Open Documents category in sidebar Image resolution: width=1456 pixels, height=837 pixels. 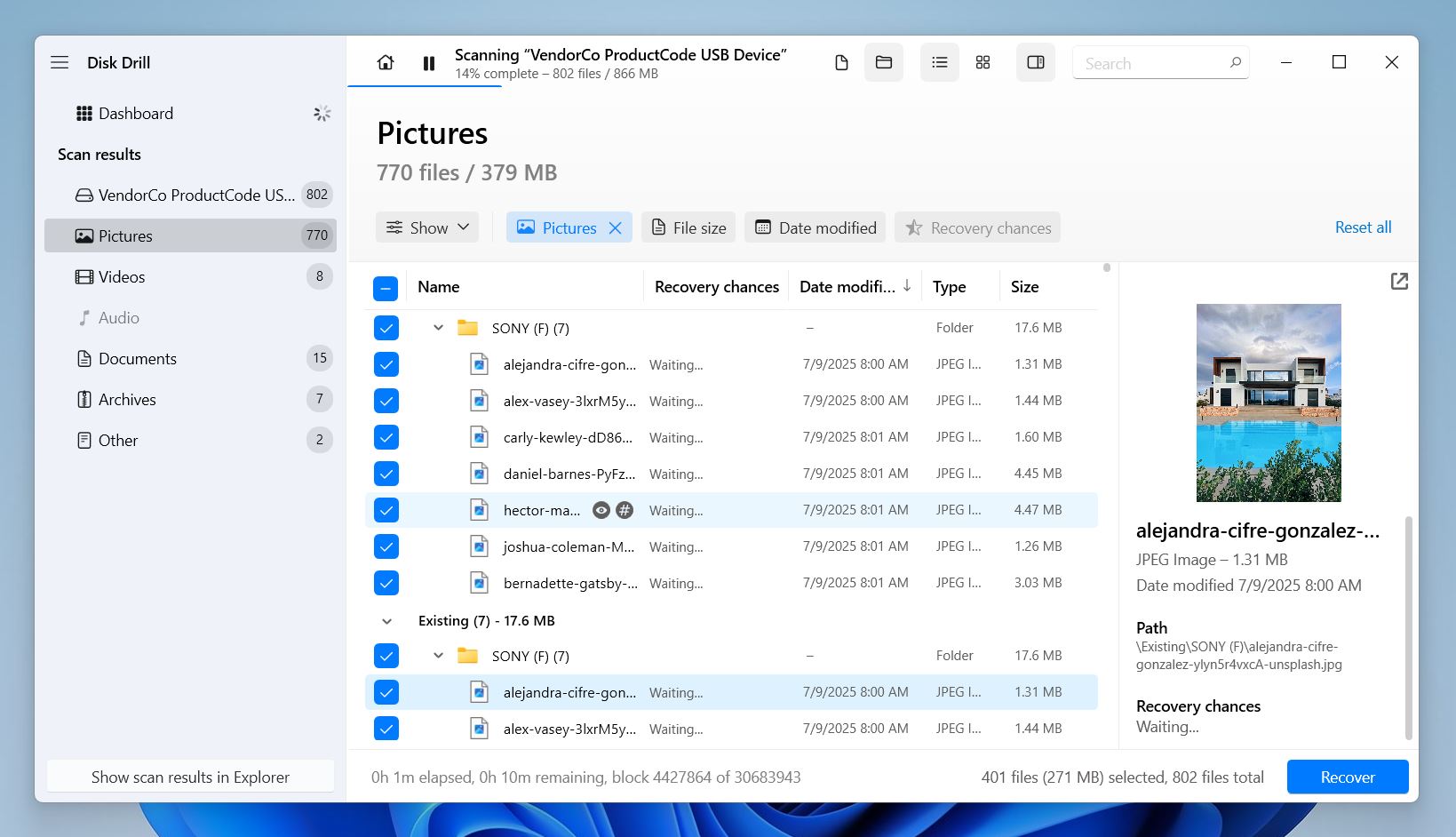[190, 358]
